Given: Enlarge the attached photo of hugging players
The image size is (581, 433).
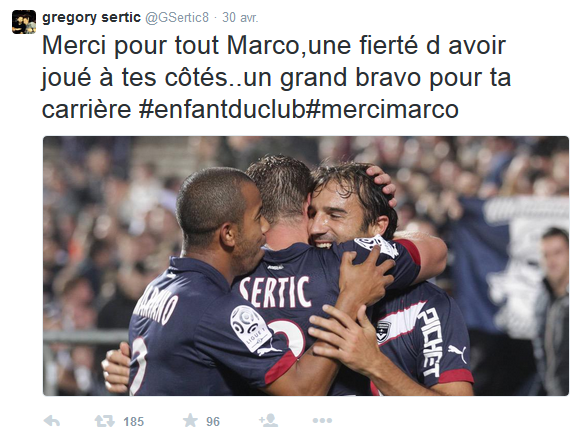Looking at the screenshot, I should 306,266.
